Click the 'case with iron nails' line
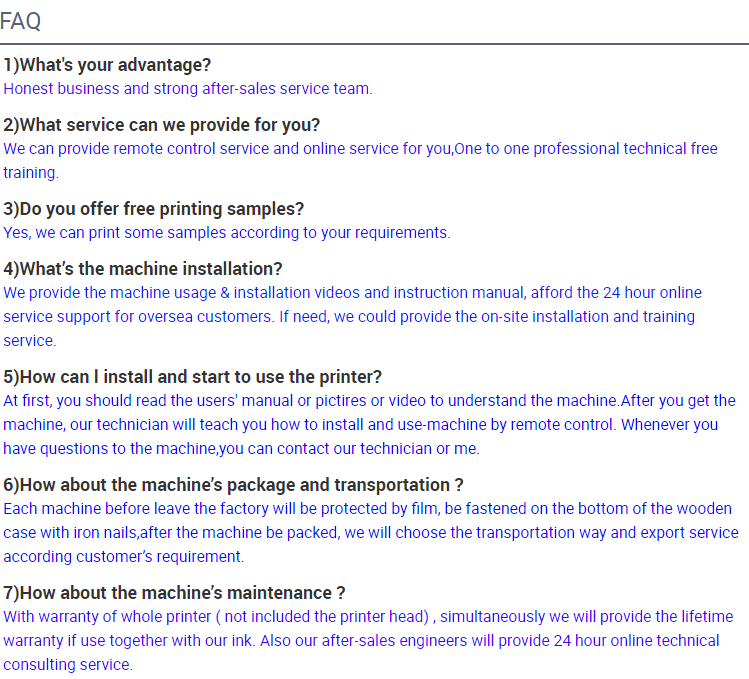749x679 pixels. 371,533
